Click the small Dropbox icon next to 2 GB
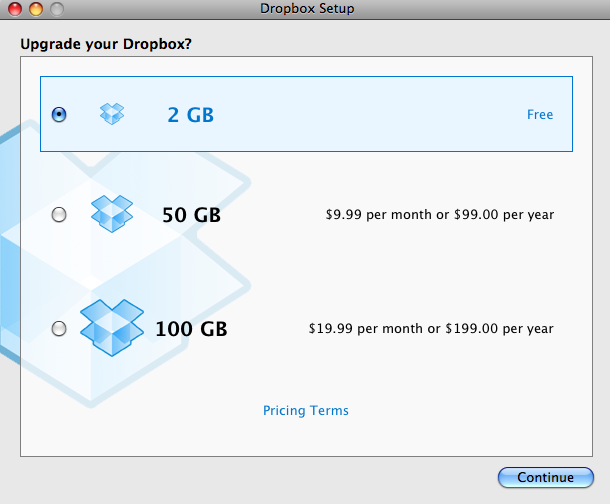 (x=112, y=114)
